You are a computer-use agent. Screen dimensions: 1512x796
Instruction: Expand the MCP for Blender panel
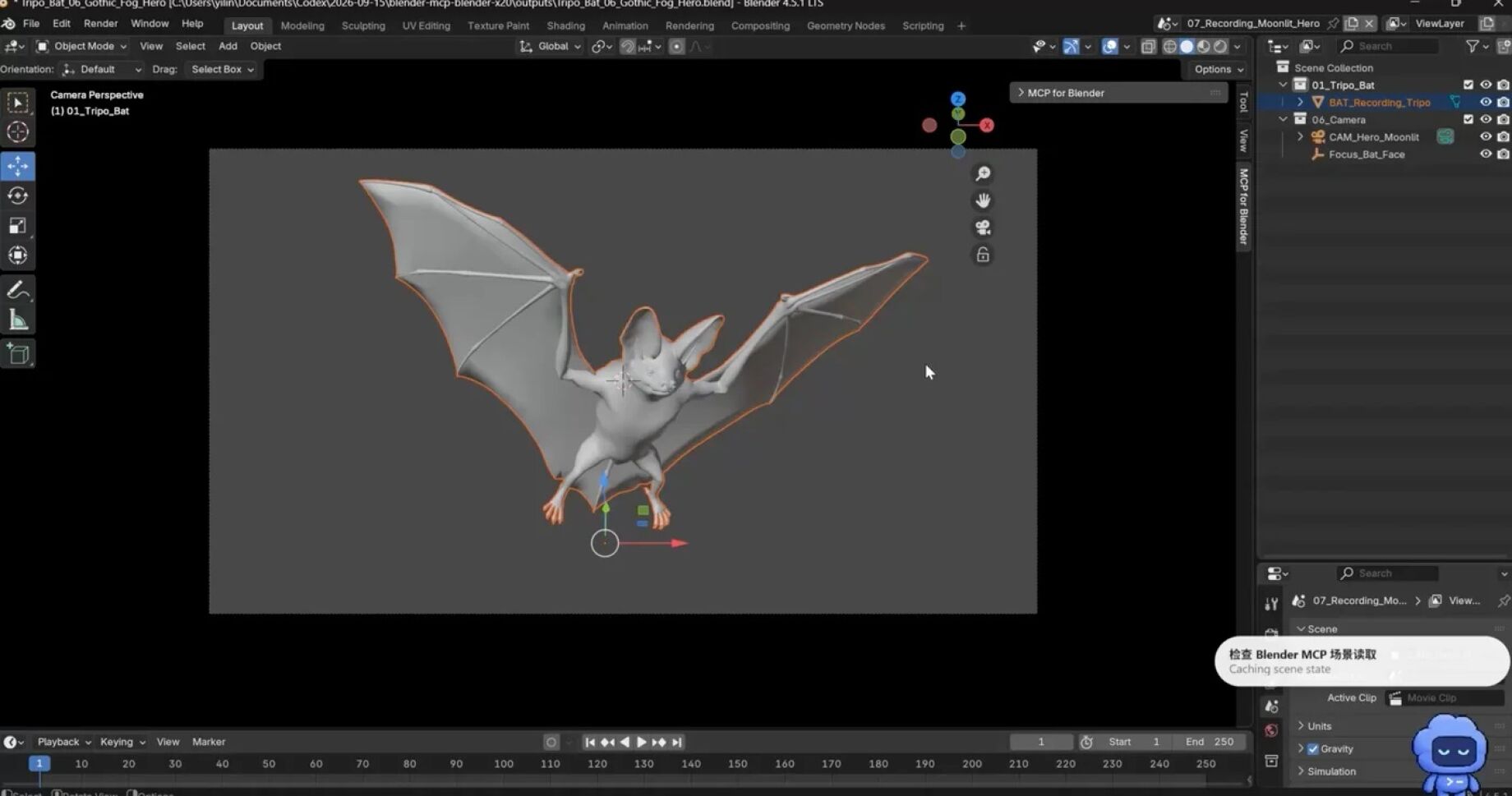coord(1118,93)
